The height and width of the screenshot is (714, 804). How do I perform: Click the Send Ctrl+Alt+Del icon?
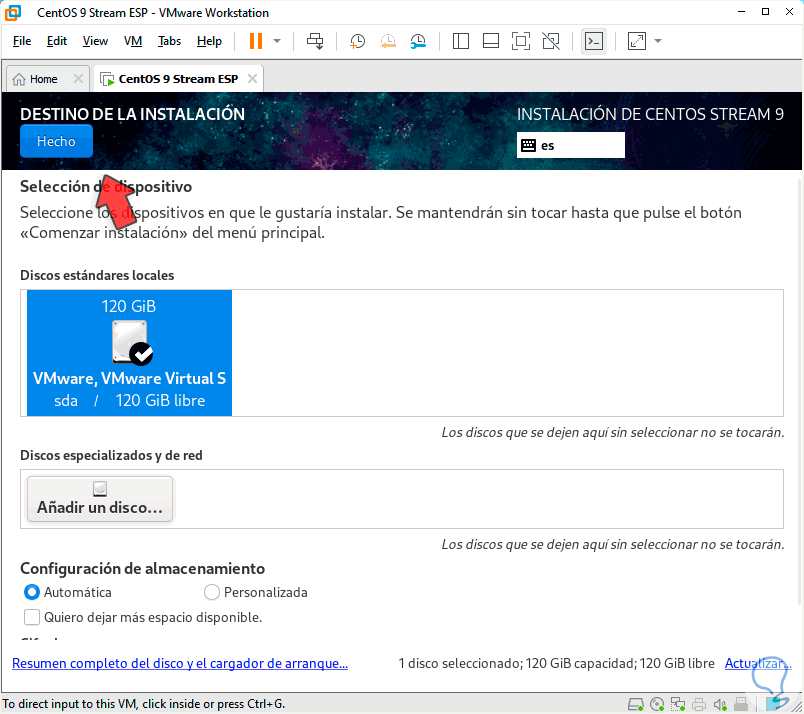tap(315, 41)
